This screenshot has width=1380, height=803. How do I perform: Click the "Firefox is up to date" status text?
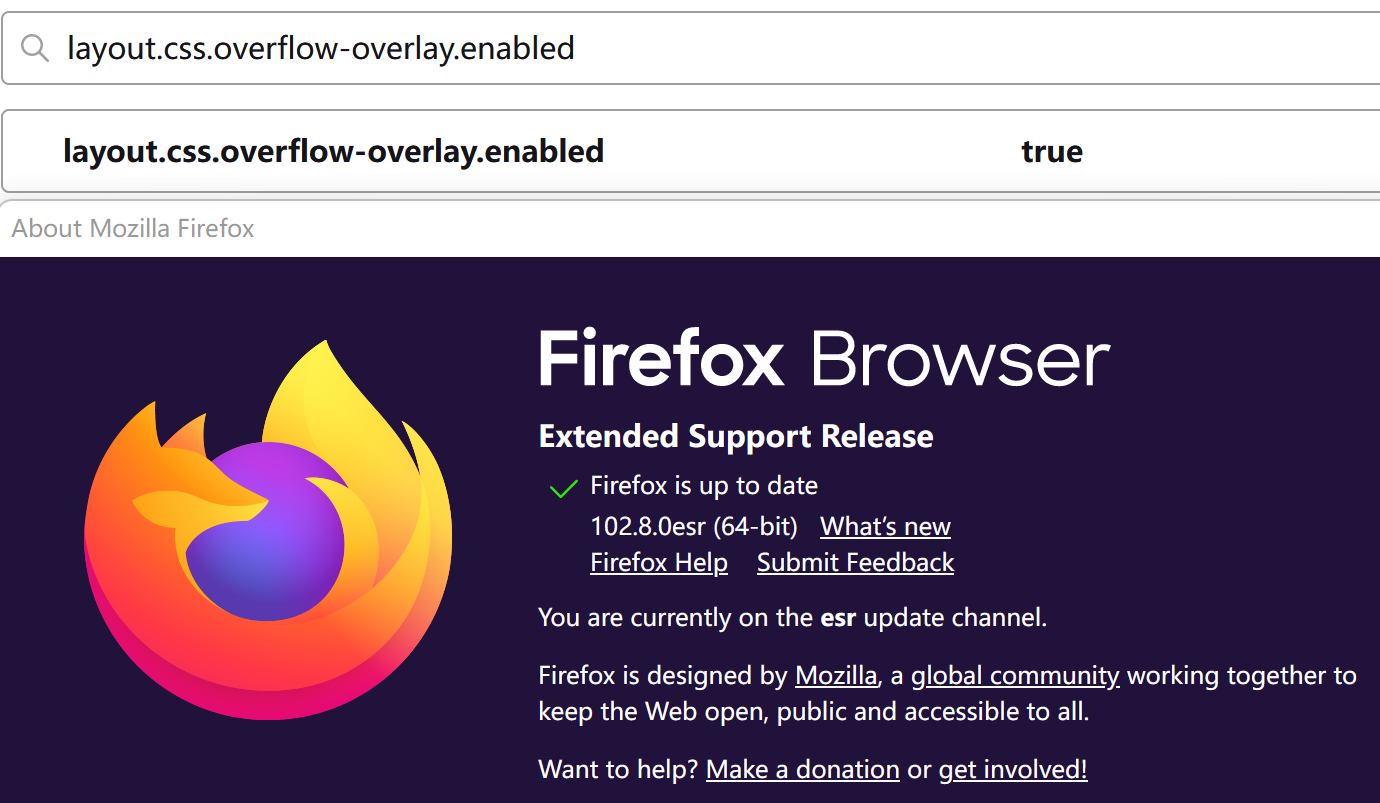coord(703,485)
